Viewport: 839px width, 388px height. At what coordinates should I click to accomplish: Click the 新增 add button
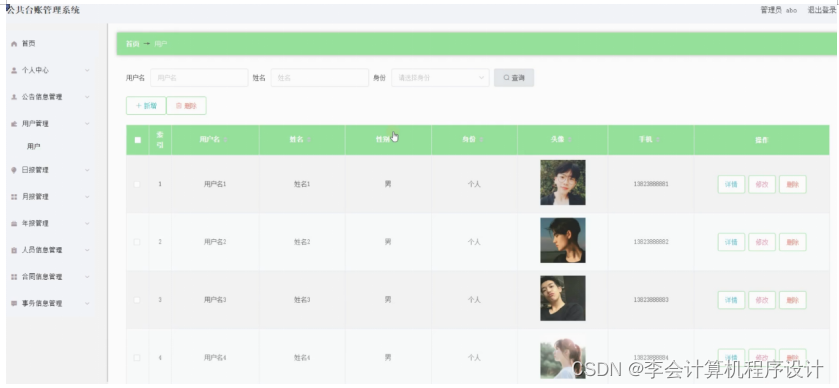click(x=146, y=106)
